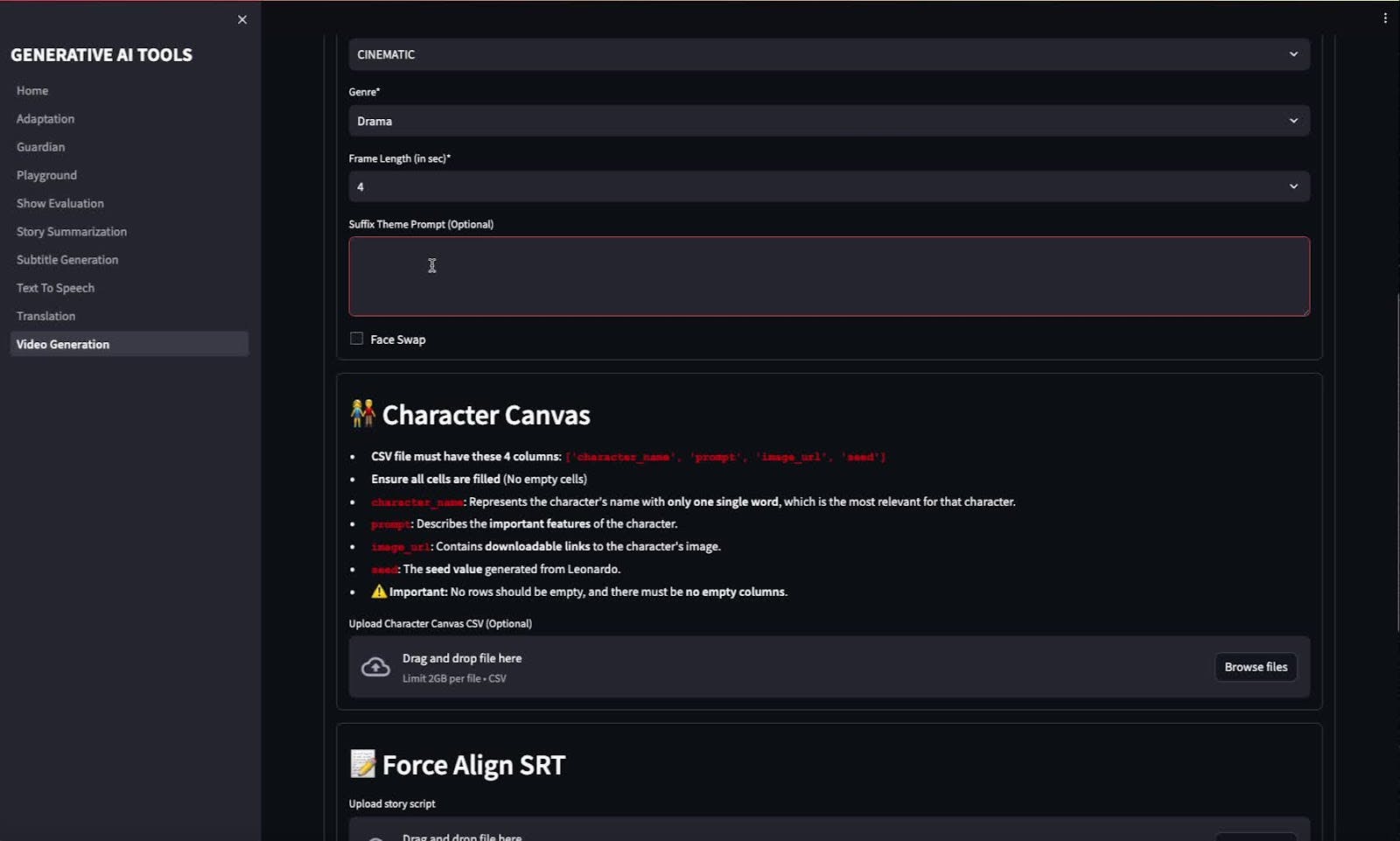
Task: Click the warning icon beside Important
Action: tap(379, 592)
